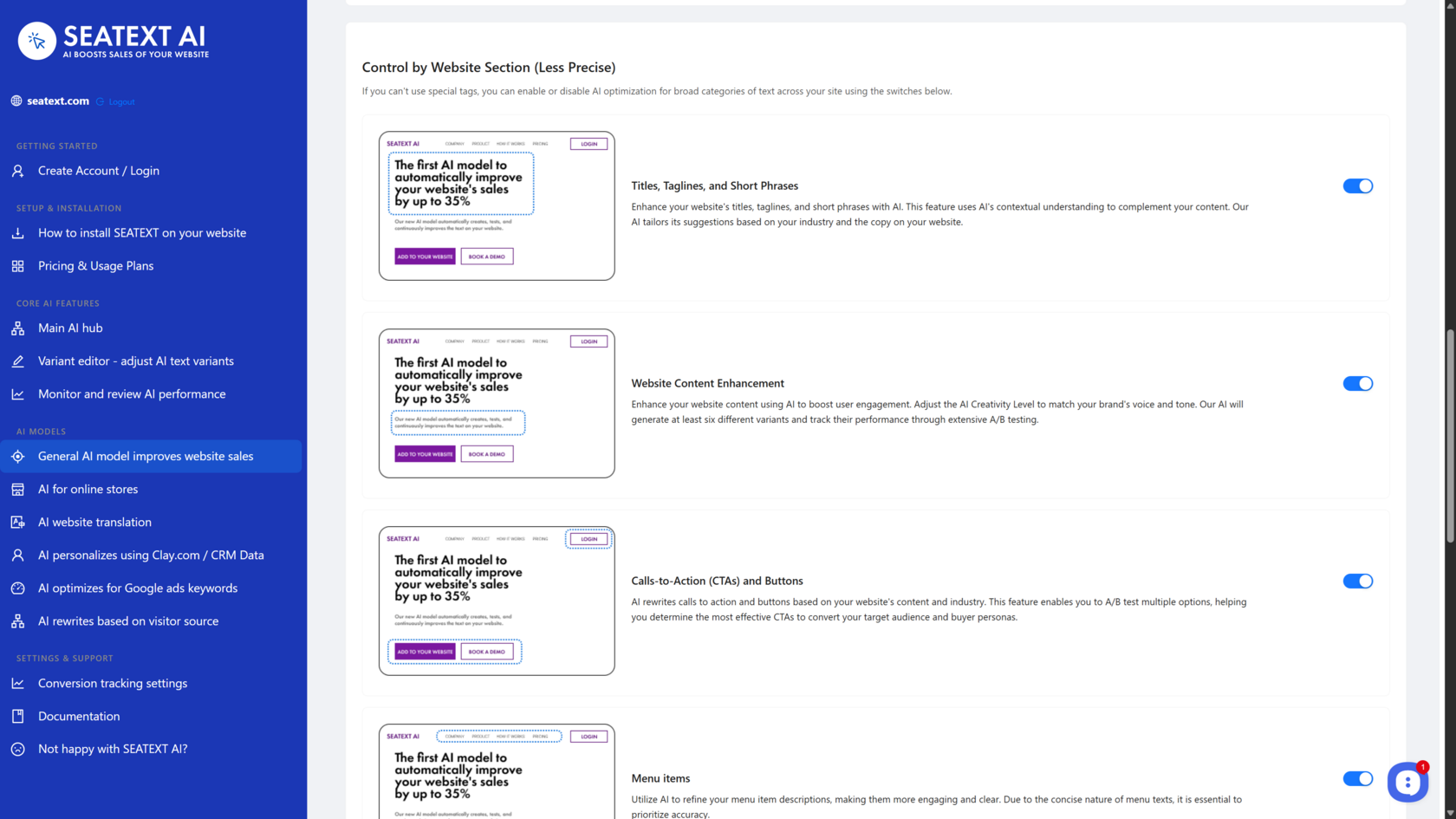This screenshot has width=1456, height=819.
Task: Click the page vertical scrollbar thumb
Action: (1449, 436)
